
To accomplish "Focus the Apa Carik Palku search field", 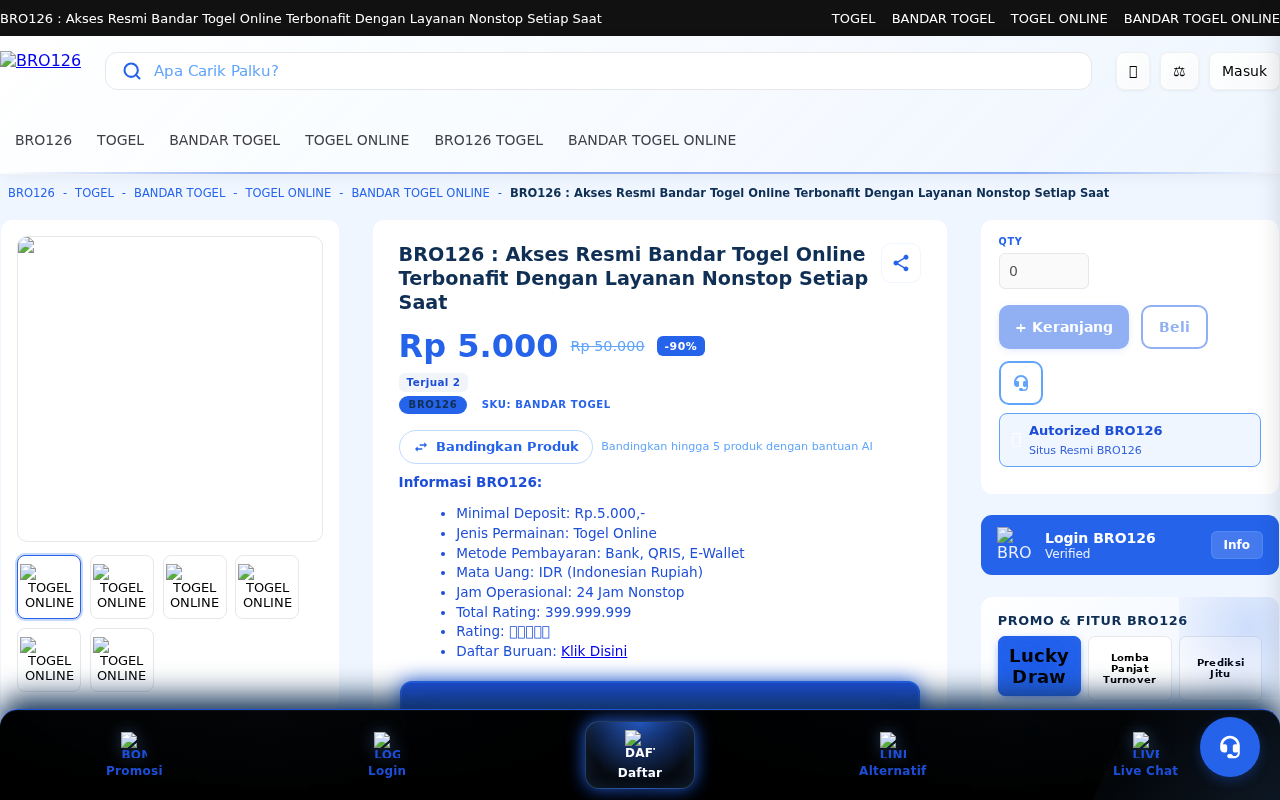I will click(598, 71).
